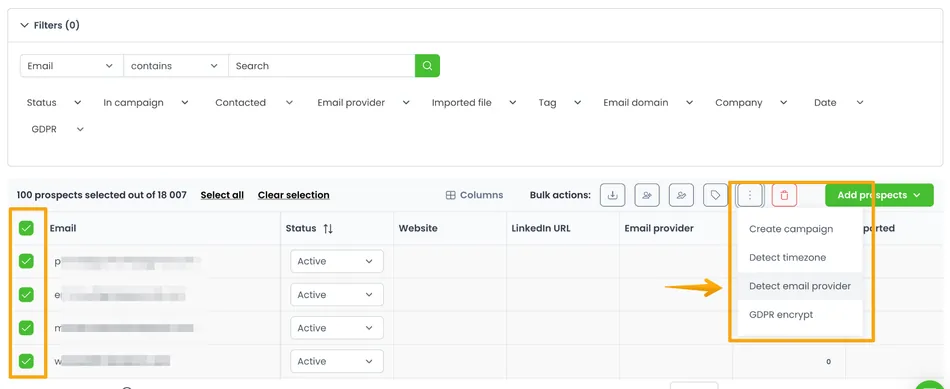The width and height of the screenshot is (950, 389).
Task: Expand the Tag filter dropdown
Action: (x=560, y=102)
